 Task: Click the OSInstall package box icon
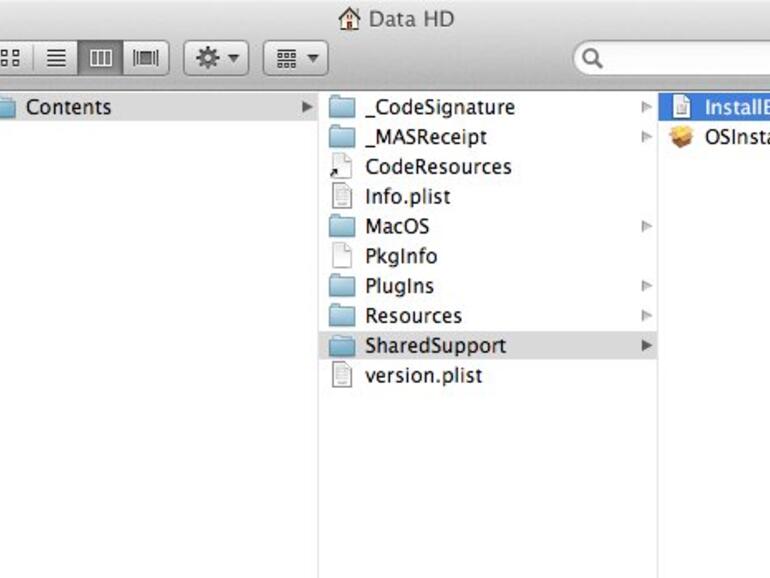[681, 137]
